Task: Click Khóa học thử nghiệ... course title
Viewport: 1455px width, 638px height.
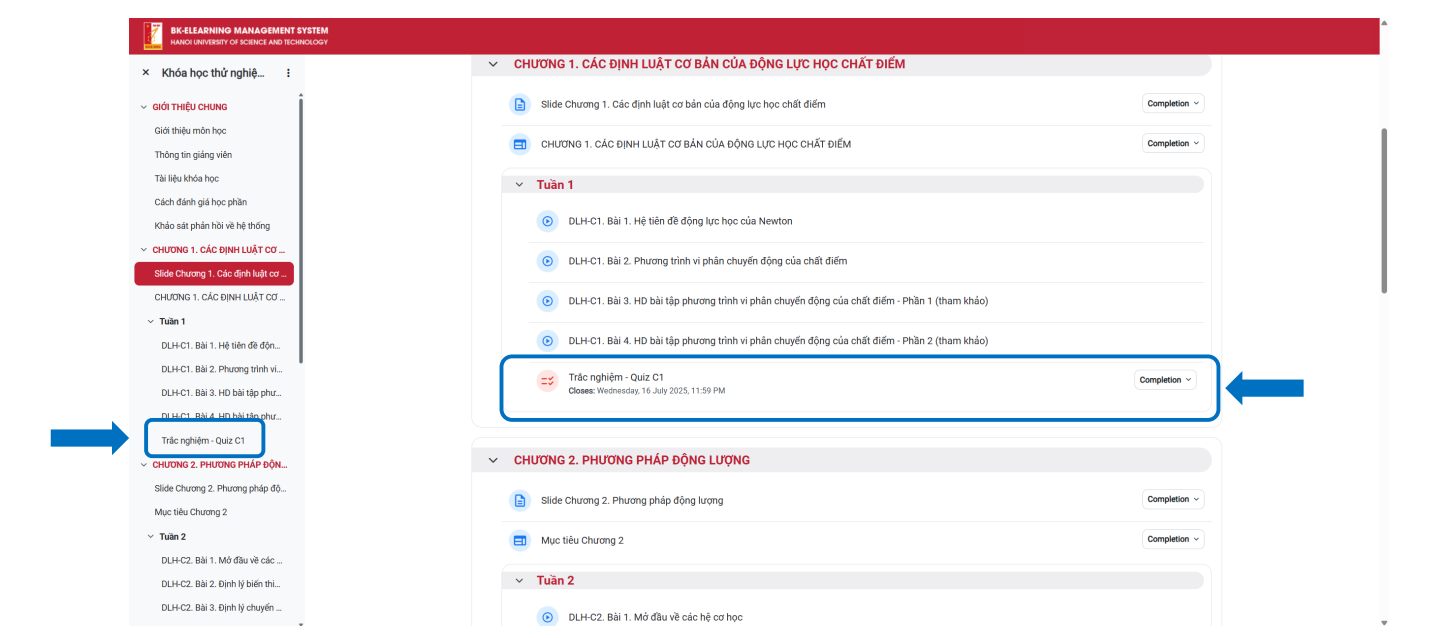Action: [x=213, y=73]
